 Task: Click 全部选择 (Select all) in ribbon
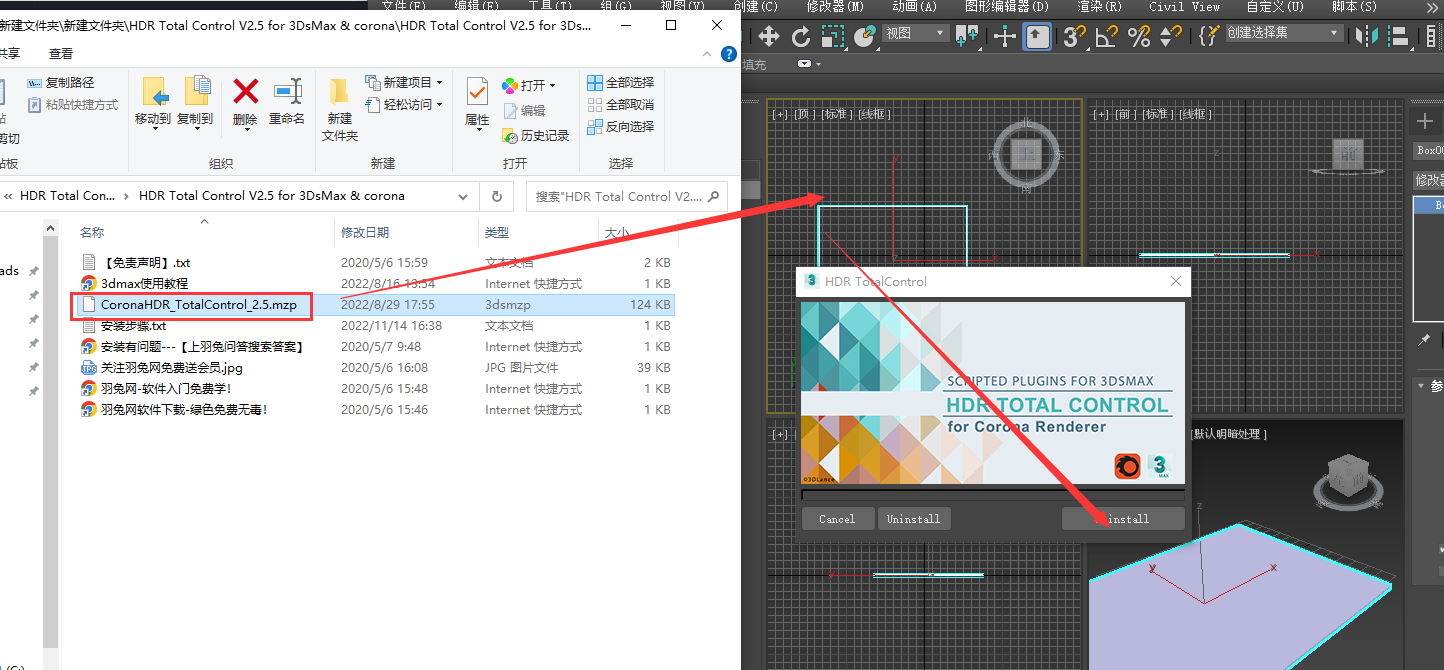[x=620, y=82]
